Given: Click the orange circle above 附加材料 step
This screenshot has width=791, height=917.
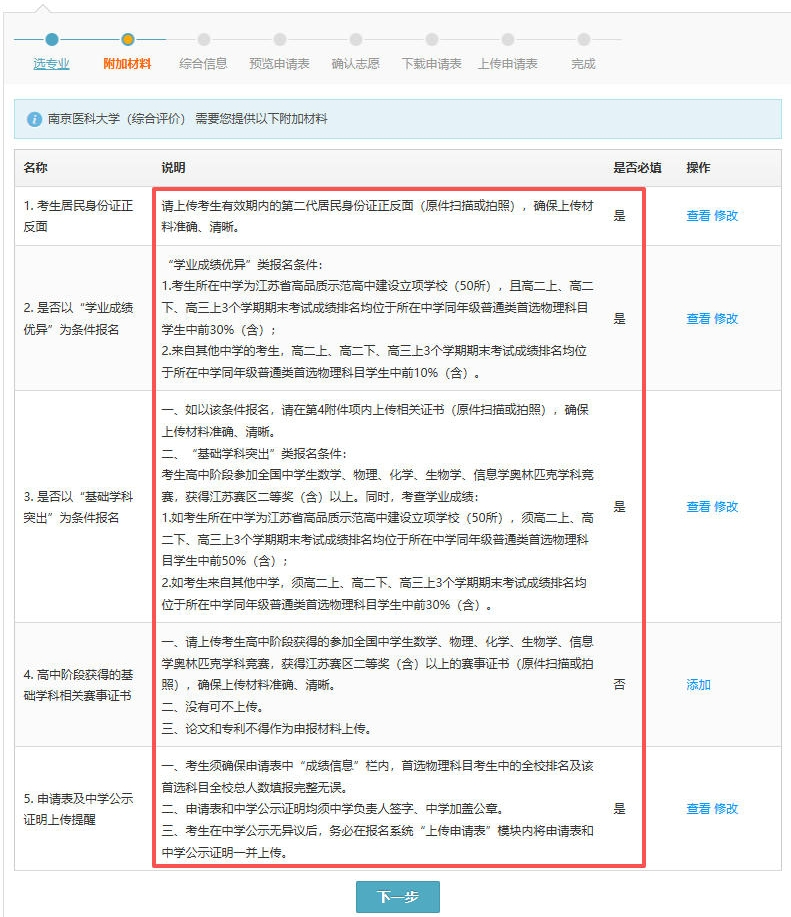Looking at the screenshot, I should coord(128,40).
